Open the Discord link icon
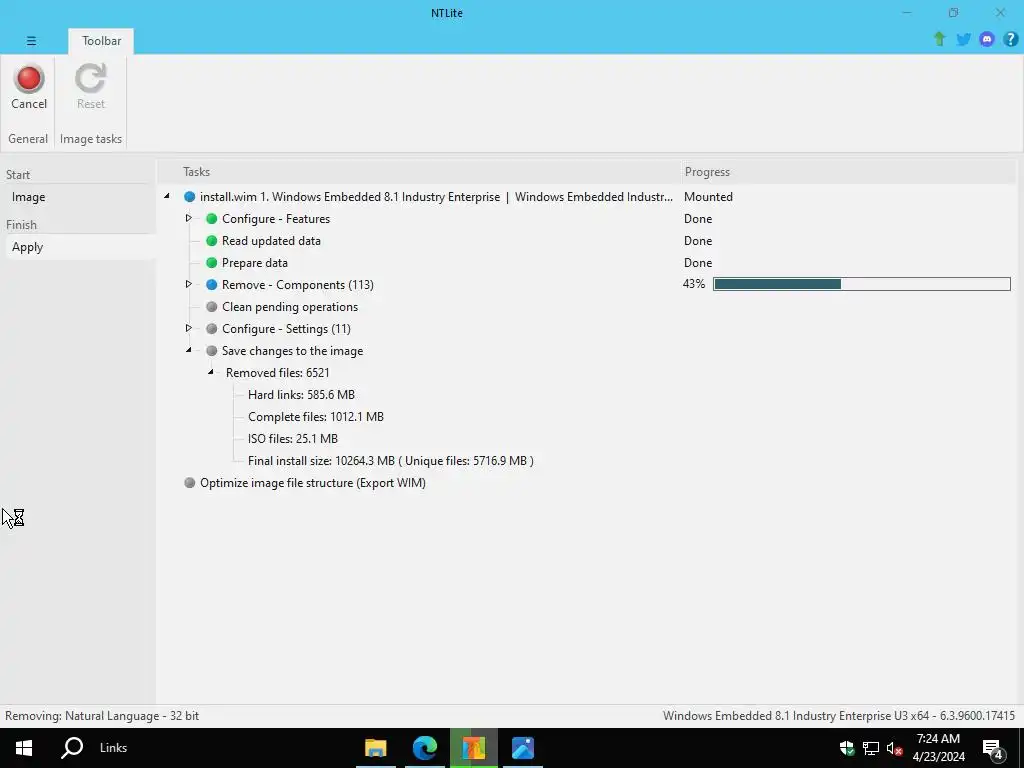Screen dimensions: 1024x768 (987, 39)
